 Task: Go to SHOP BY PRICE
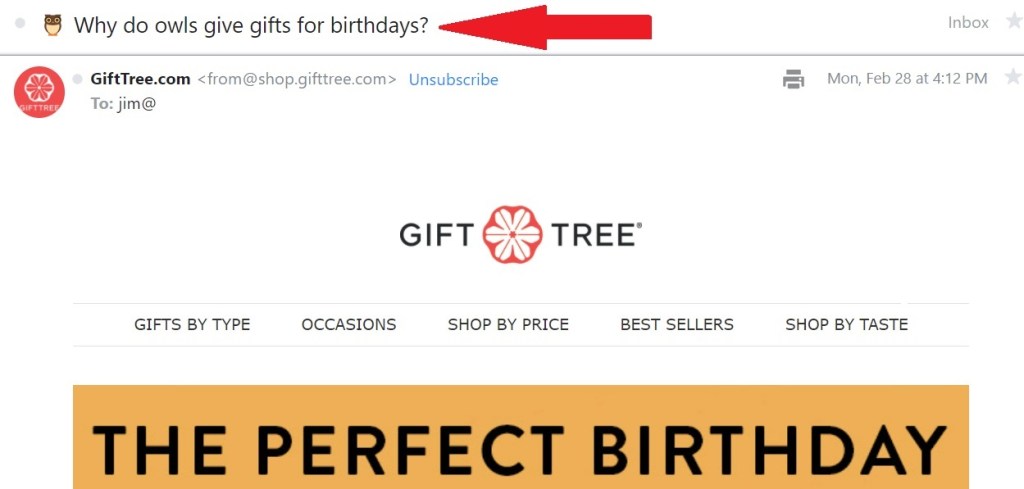(508, 324)
